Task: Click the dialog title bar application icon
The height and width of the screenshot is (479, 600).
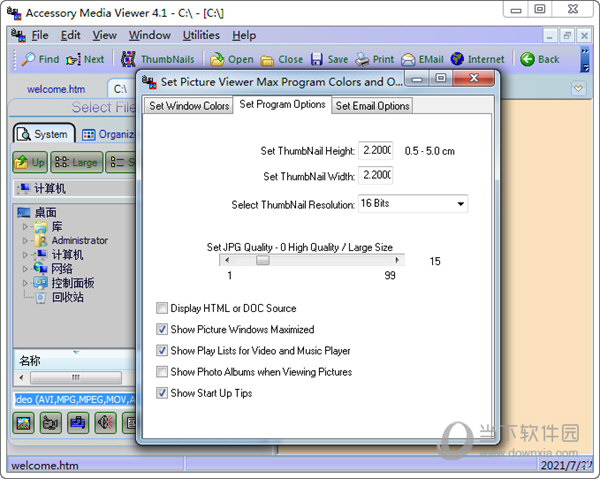Action: pyautogui.click(x=149, y=82)
